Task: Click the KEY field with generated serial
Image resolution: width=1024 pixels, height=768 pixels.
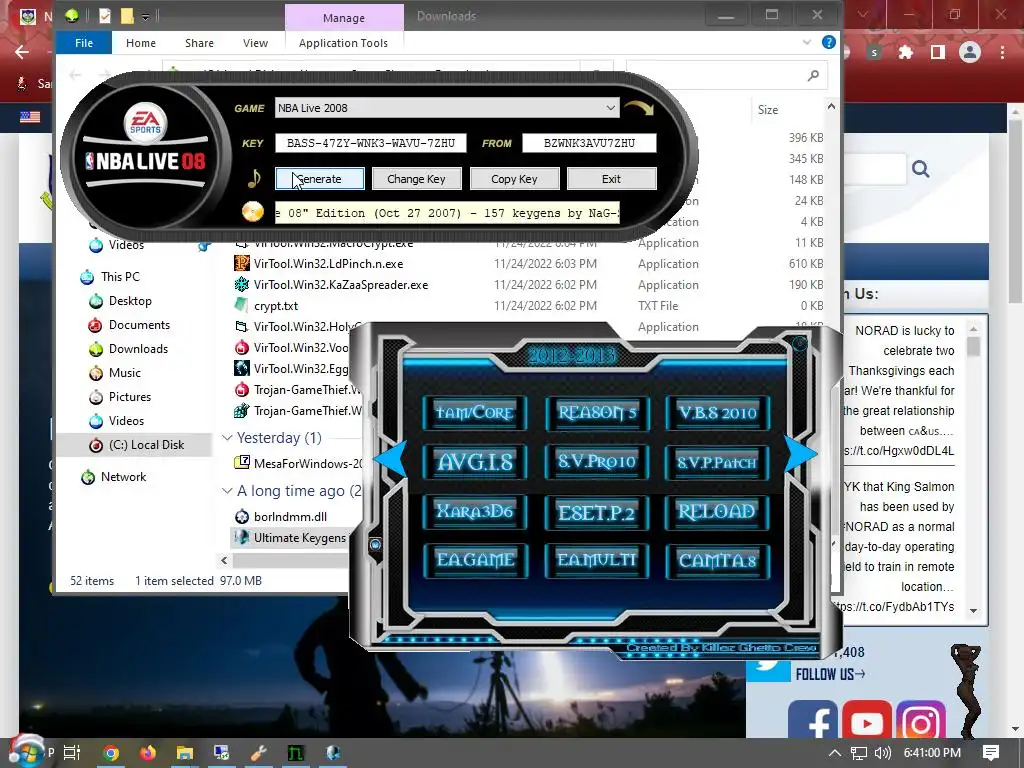Action: pos(370,143)
